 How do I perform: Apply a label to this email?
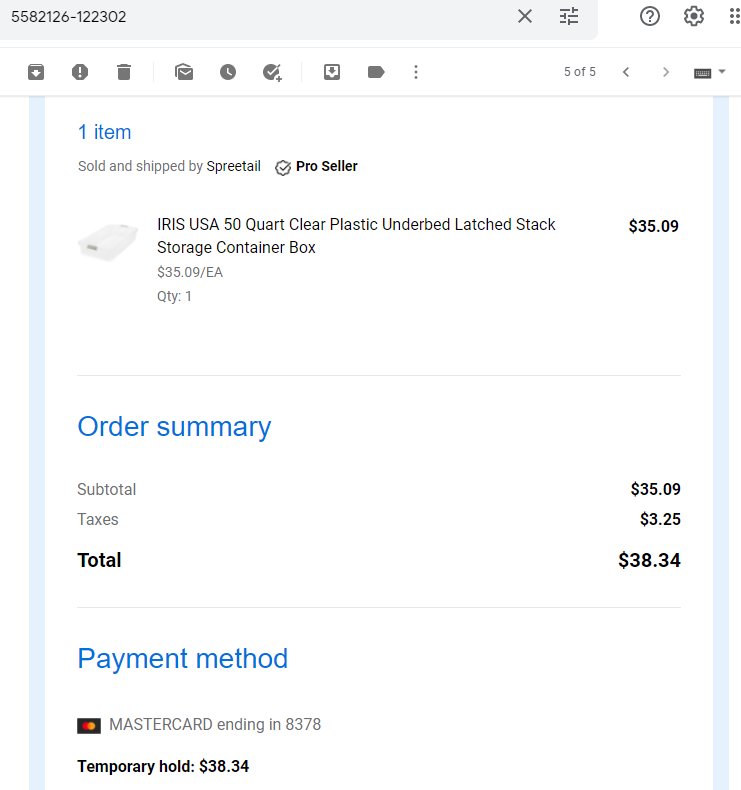376,72
